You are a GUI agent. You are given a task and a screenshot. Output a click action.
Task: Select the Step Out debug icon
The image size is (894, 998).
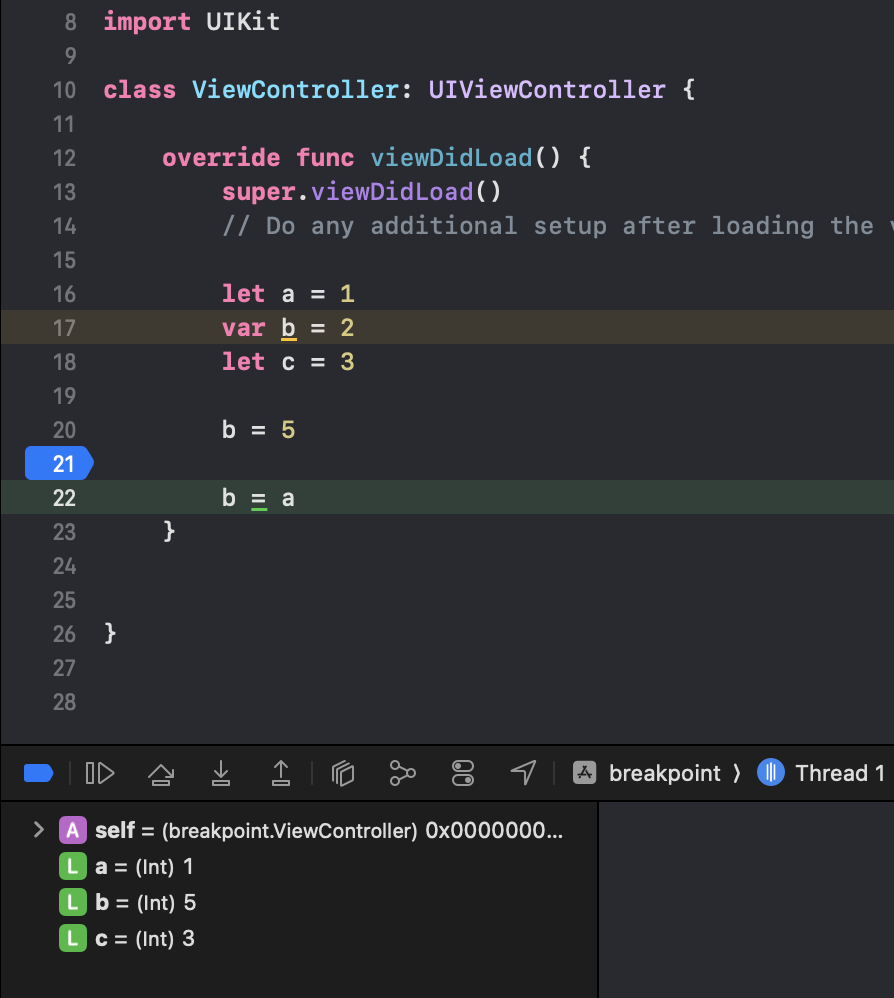[280, 773]
